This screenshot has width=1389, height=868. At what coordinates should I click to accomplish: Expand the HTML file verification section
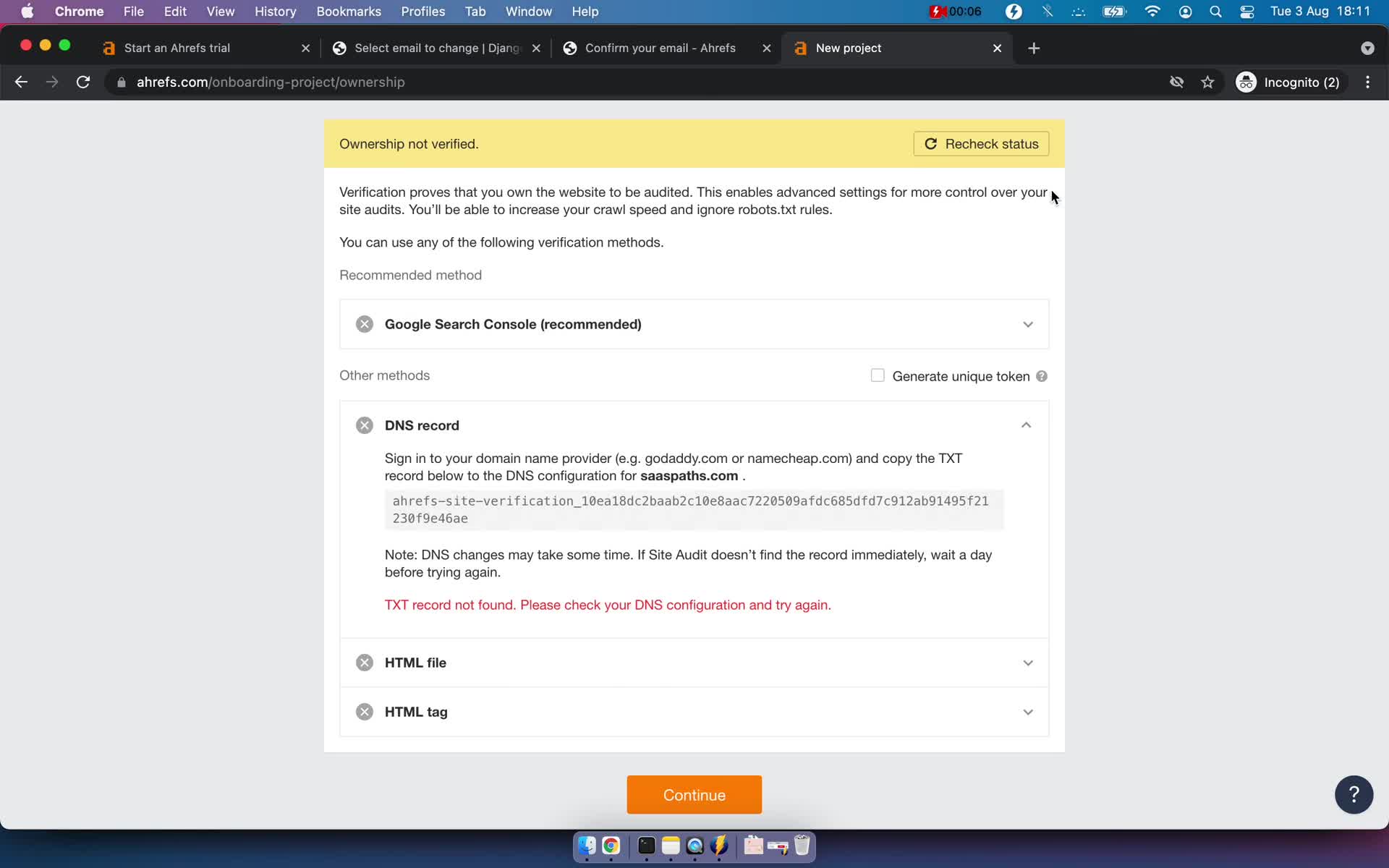click(1027, 662)
